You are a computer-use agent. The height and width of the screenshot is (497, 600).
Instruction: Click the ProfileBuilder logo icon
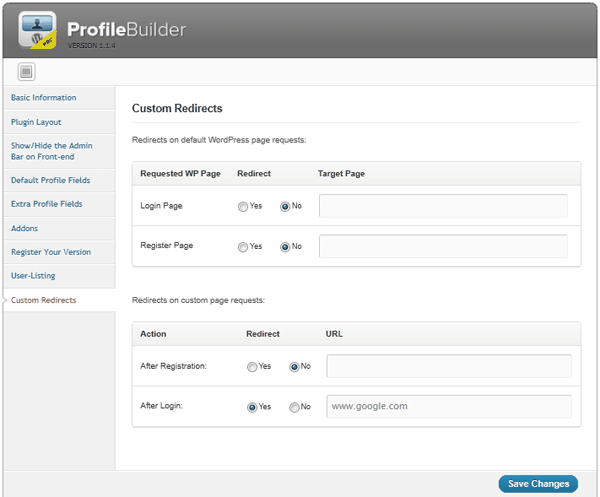(38, 30)
